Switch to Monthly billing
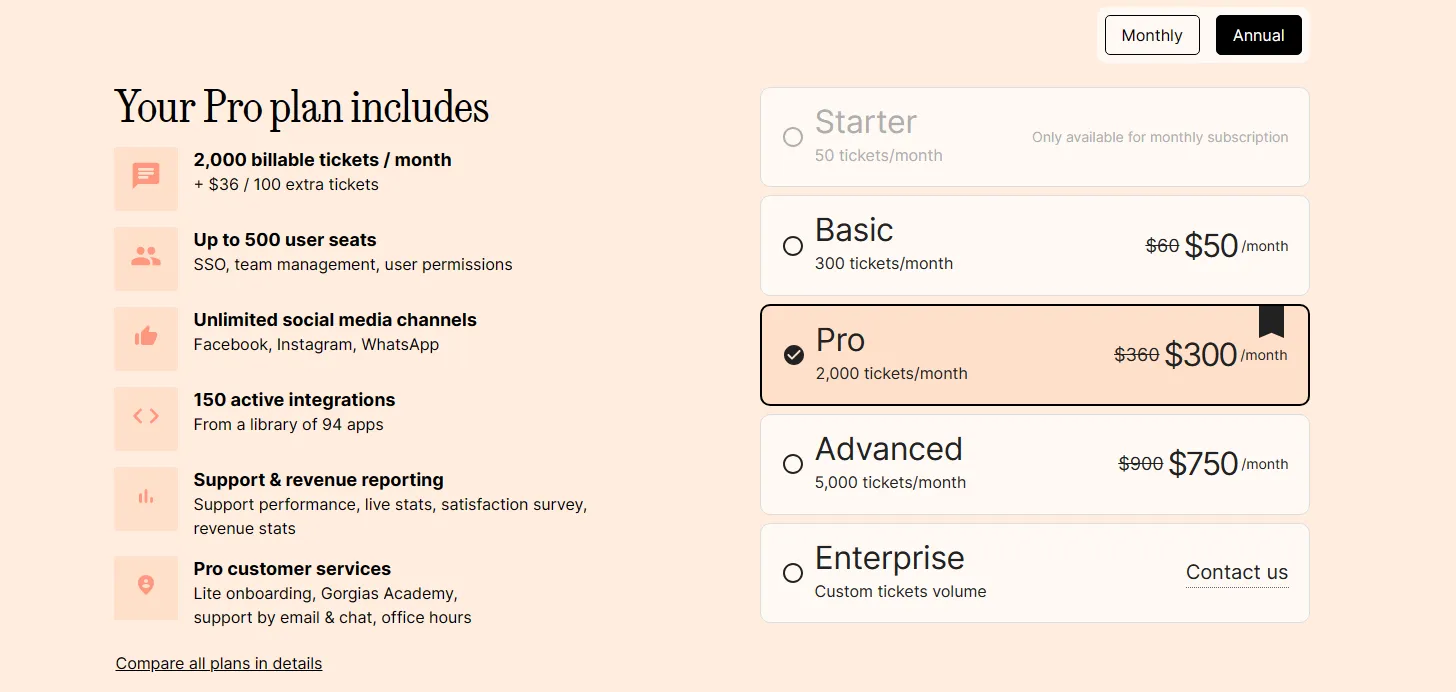 [1152, 35]
